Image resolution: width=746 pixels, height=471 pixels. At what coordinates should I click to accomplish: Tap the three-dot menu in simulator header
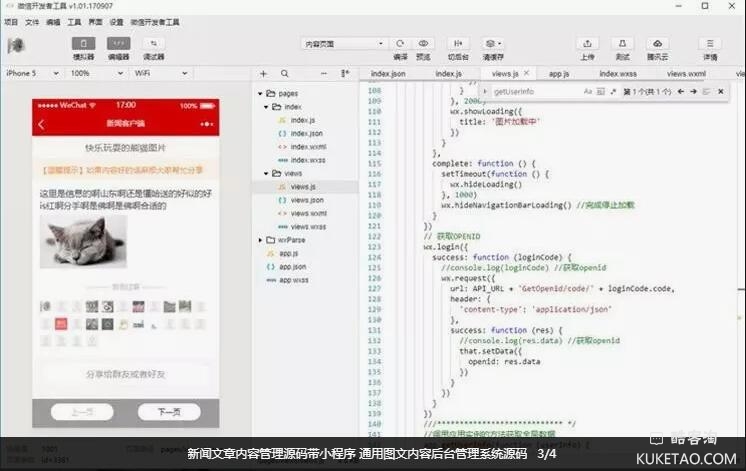point(206,124)
